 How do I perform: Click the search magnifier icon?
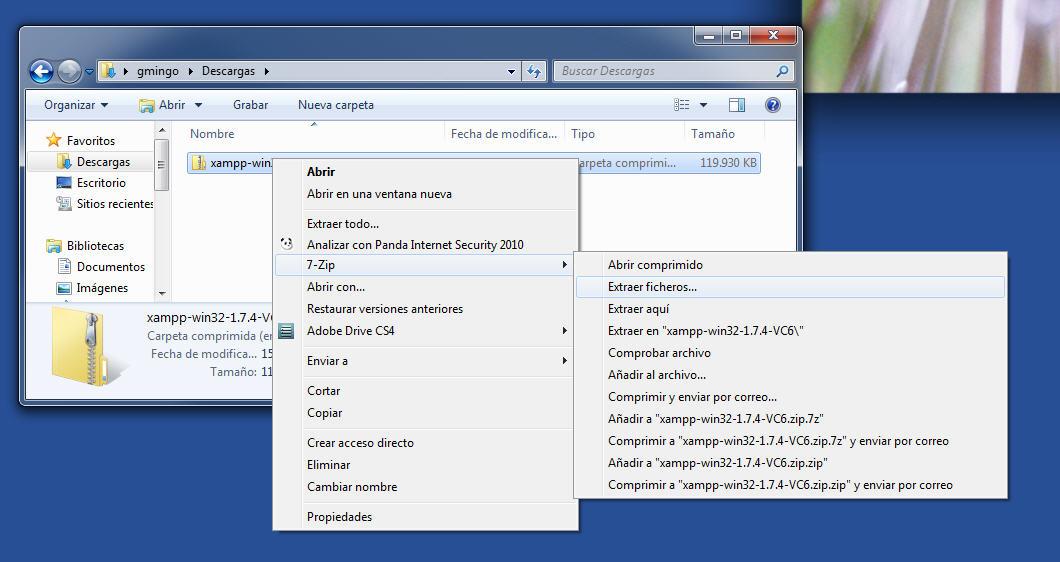[x=782, y=71]
